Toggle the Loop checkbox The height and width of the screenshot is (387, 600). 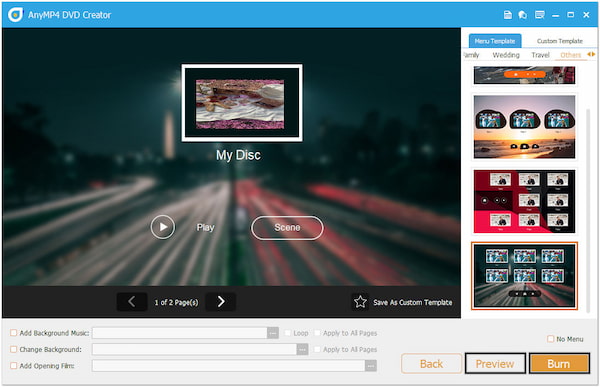click(287, 333)
